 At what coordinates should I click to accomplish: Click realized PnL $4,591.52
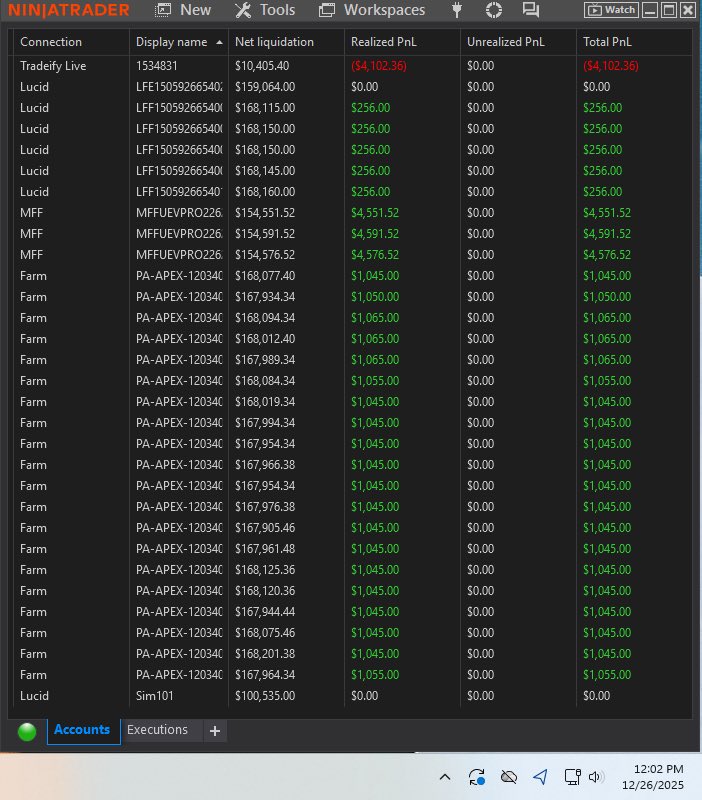pos(375,234)
